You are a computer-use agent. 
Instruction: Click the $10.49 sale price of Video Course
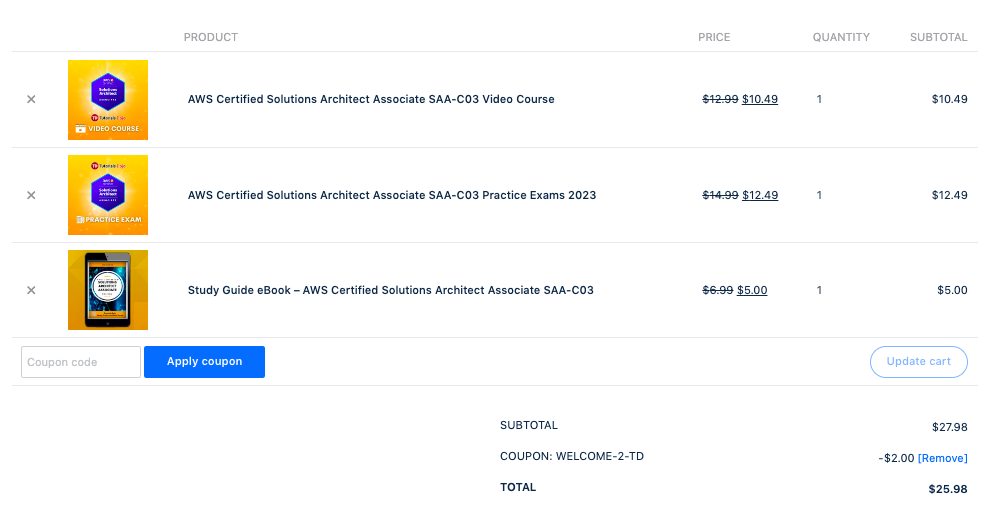click(x=760, y=100)
